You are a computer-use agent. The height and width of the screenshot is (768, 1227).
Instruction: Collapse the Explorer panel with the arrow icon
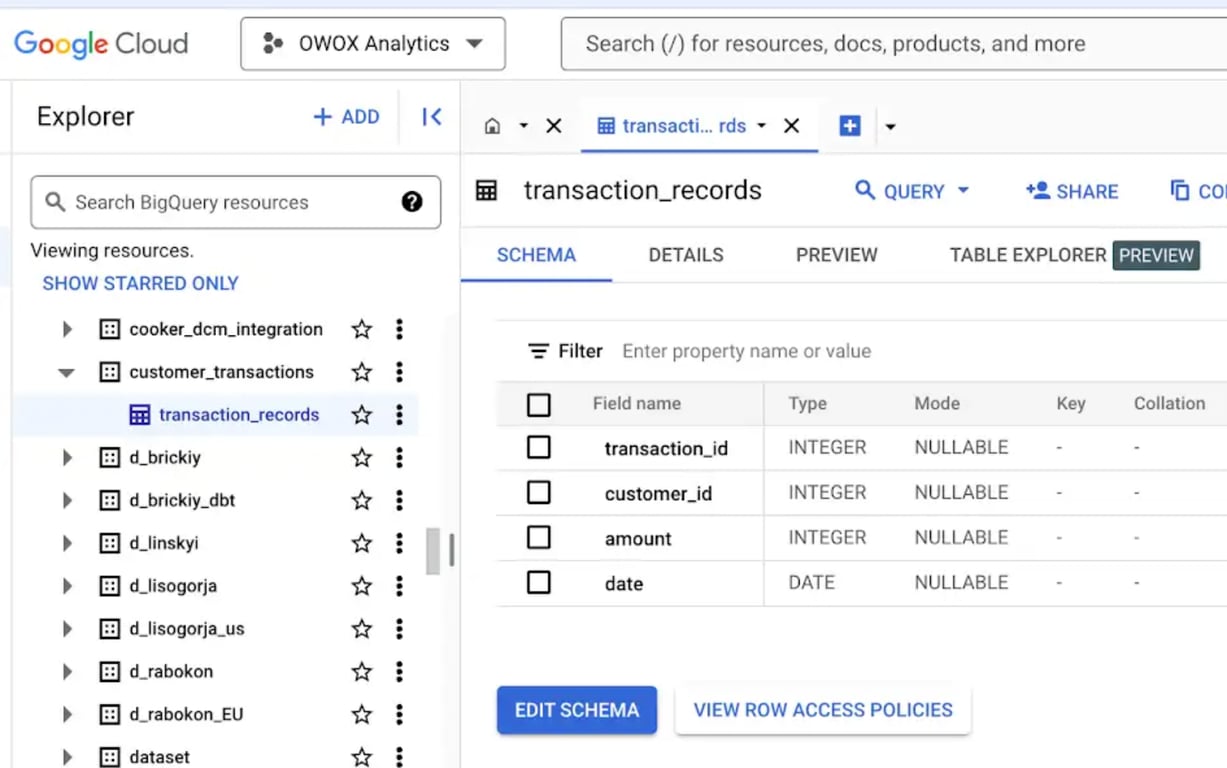432,117
